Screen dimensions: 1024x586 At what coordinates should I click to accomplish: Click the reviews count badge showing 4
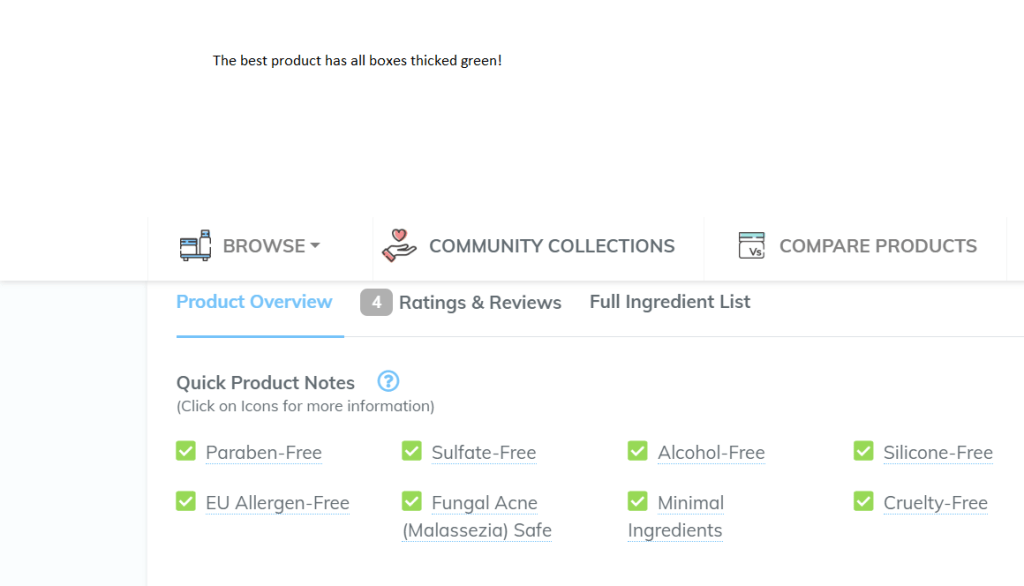(x=376, y=302)
